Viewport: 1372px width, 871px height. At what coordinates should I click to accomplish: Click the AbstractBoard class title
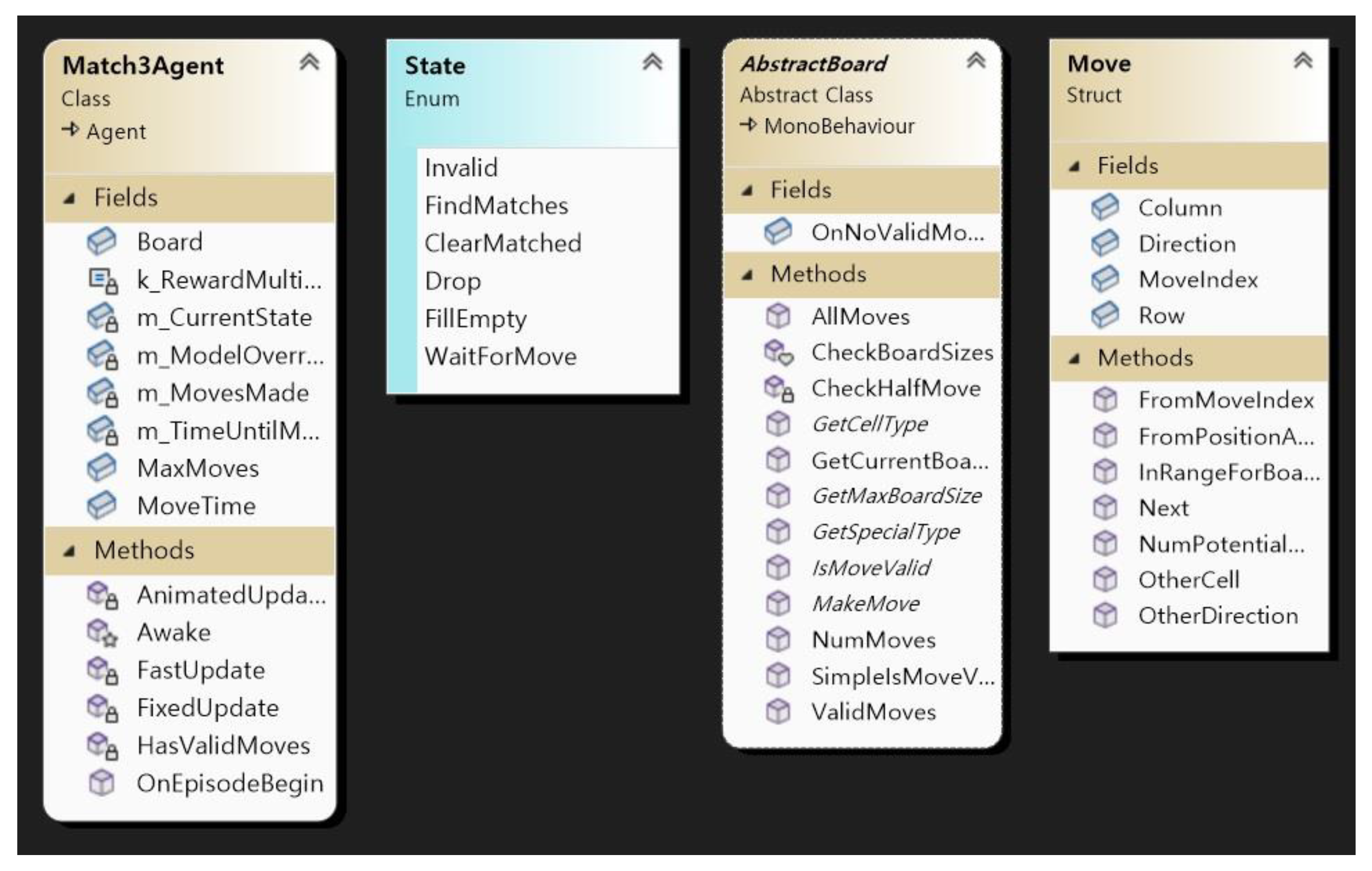(813, 64)
